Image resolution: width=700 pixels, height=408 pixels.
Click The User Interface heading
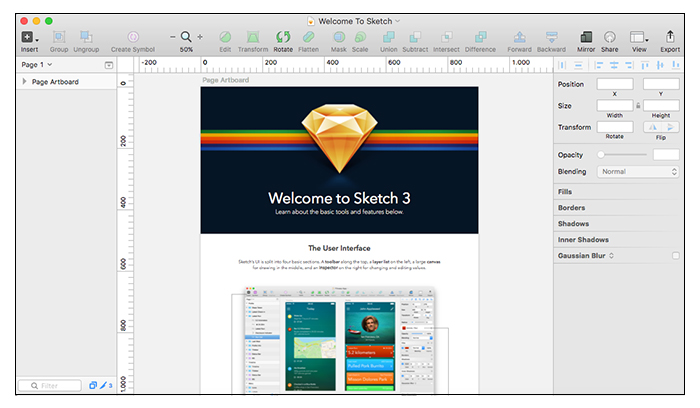tap(339, 248)
